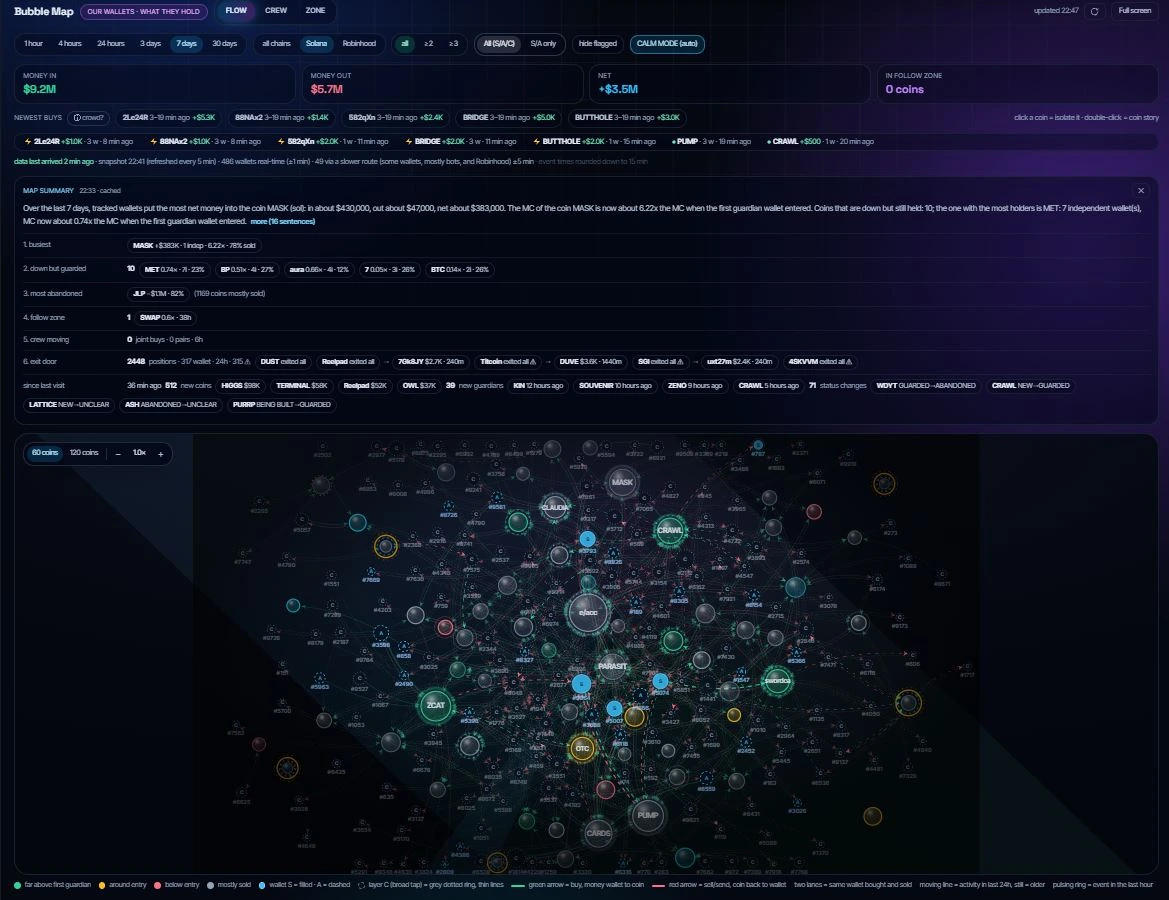Click LATTICE NEW→UNCLEAR status chip
This screenshot has height=900, width=1169.
tap(69, 405)
